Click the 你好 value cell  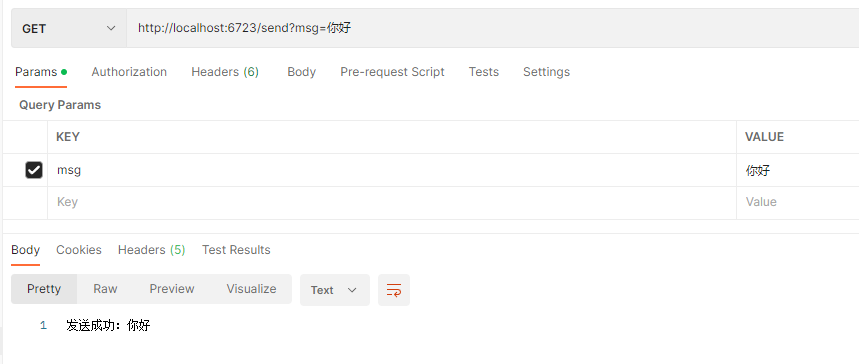[798, 170]
